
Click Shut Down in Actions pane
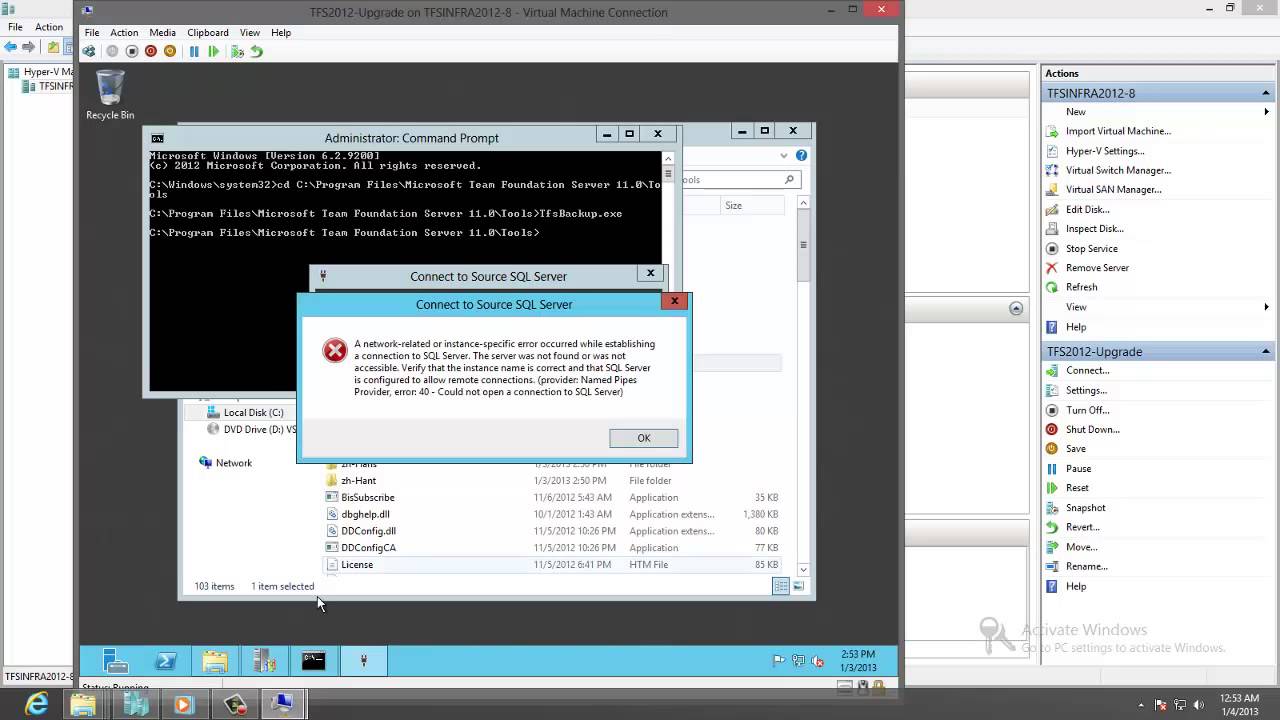(1092, 429)
